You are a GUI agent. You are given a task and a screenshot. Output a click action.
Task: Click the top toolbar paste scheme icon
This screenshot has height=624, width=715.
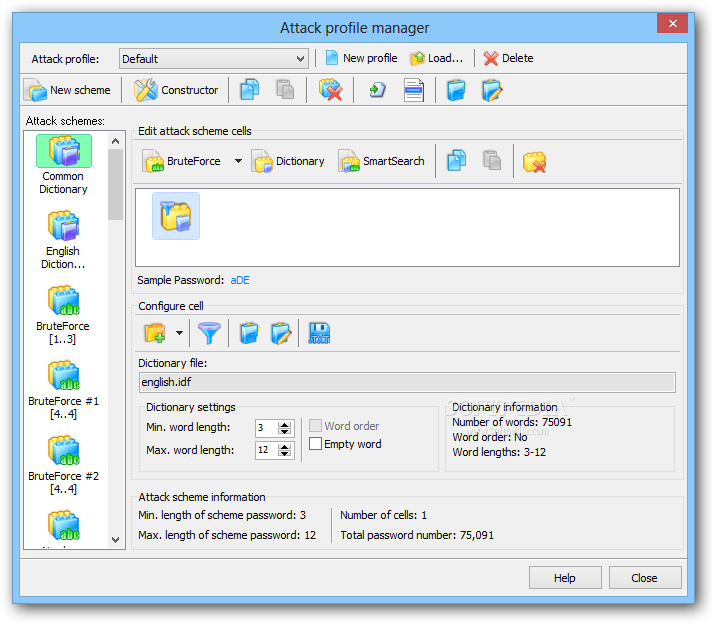tap(285, 90)
